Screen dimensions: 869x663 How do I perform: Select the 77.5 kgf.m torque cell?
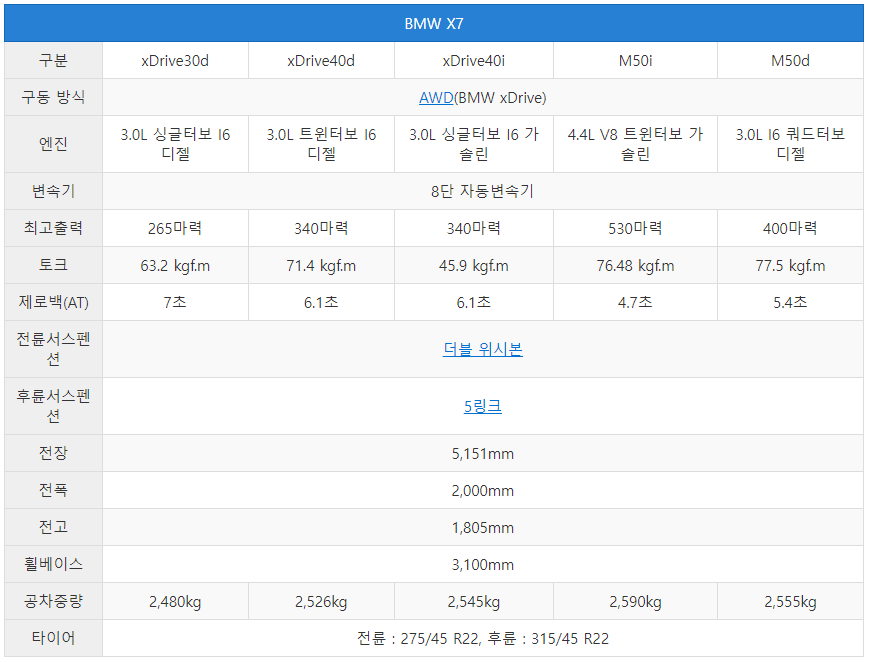[790, 266]
